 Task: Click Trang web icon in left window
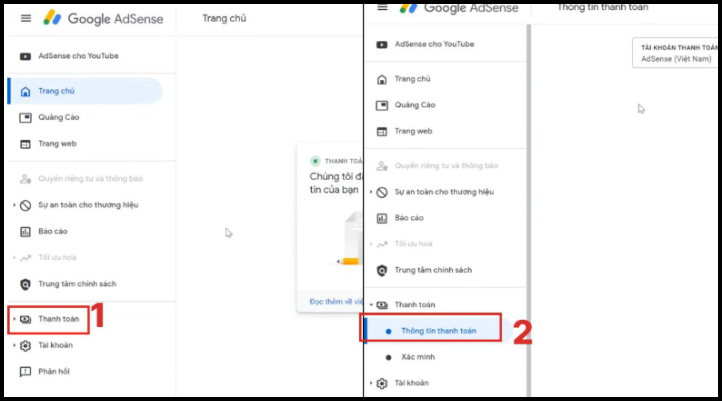(25, 144)
